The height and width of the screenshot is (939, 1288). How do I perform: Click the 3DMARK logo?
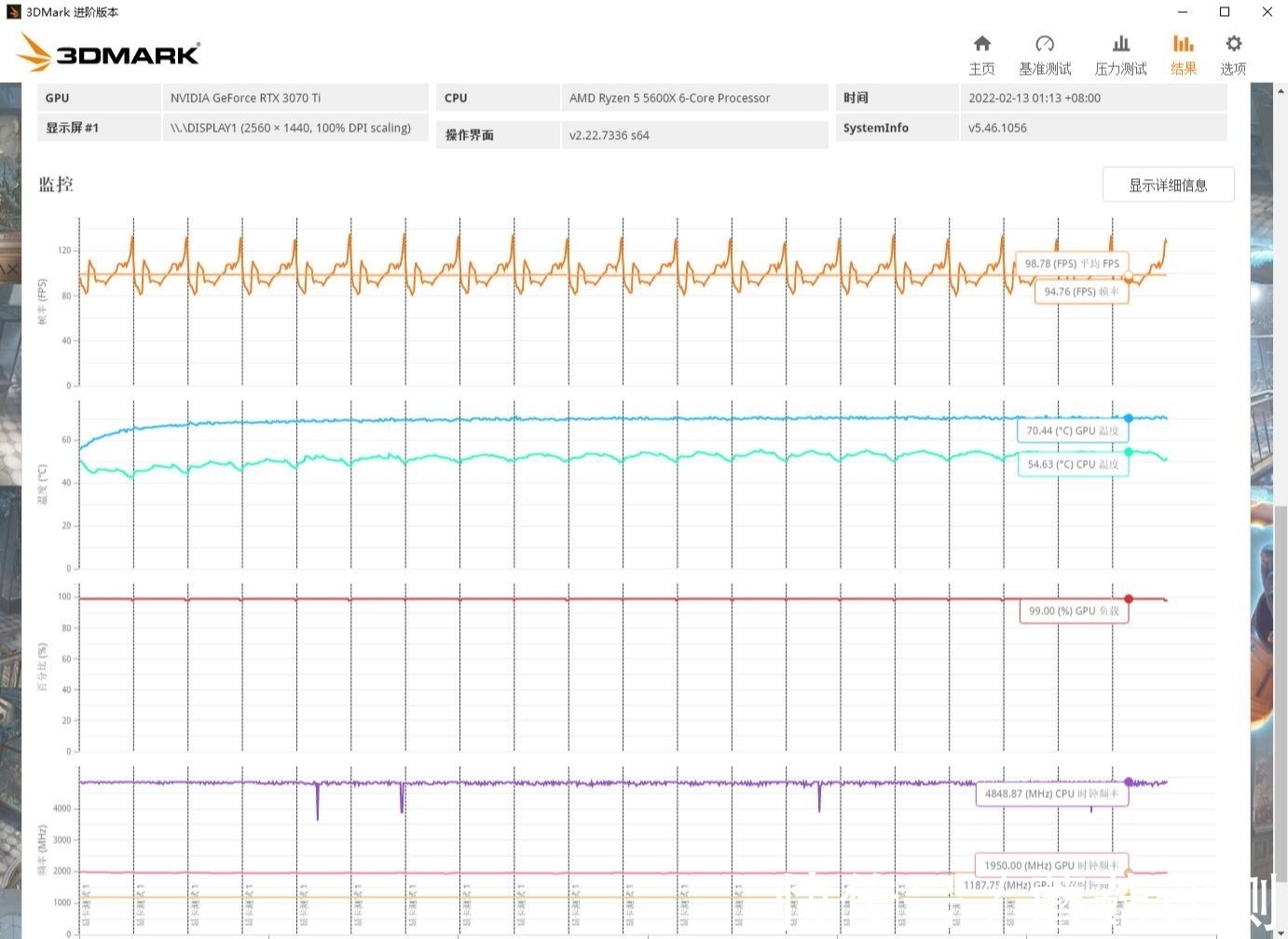tap(108, 52)
